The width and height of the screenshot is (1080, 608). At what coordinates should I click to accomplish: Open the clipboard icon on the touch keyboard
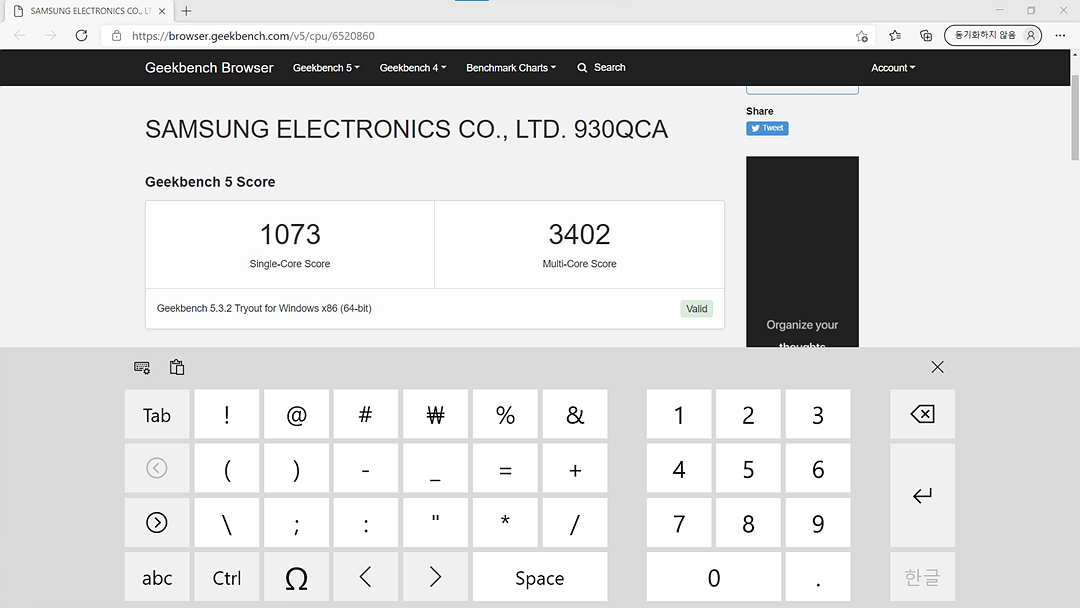point(177,367)
